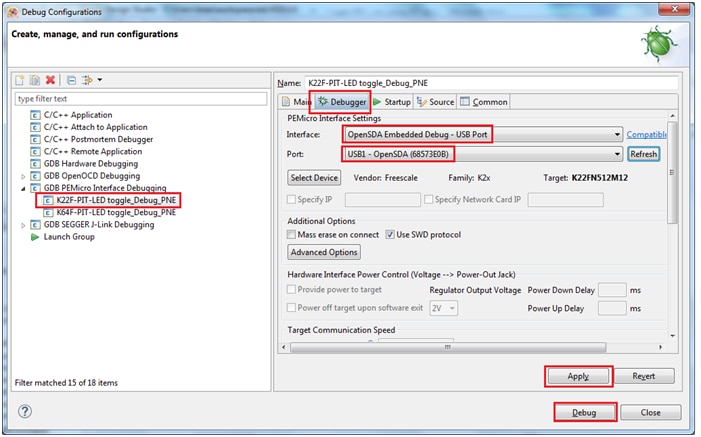The width and height of the screenshot is (701, 437).
Task: Click the type filter text field
Action: pos(141,99)
